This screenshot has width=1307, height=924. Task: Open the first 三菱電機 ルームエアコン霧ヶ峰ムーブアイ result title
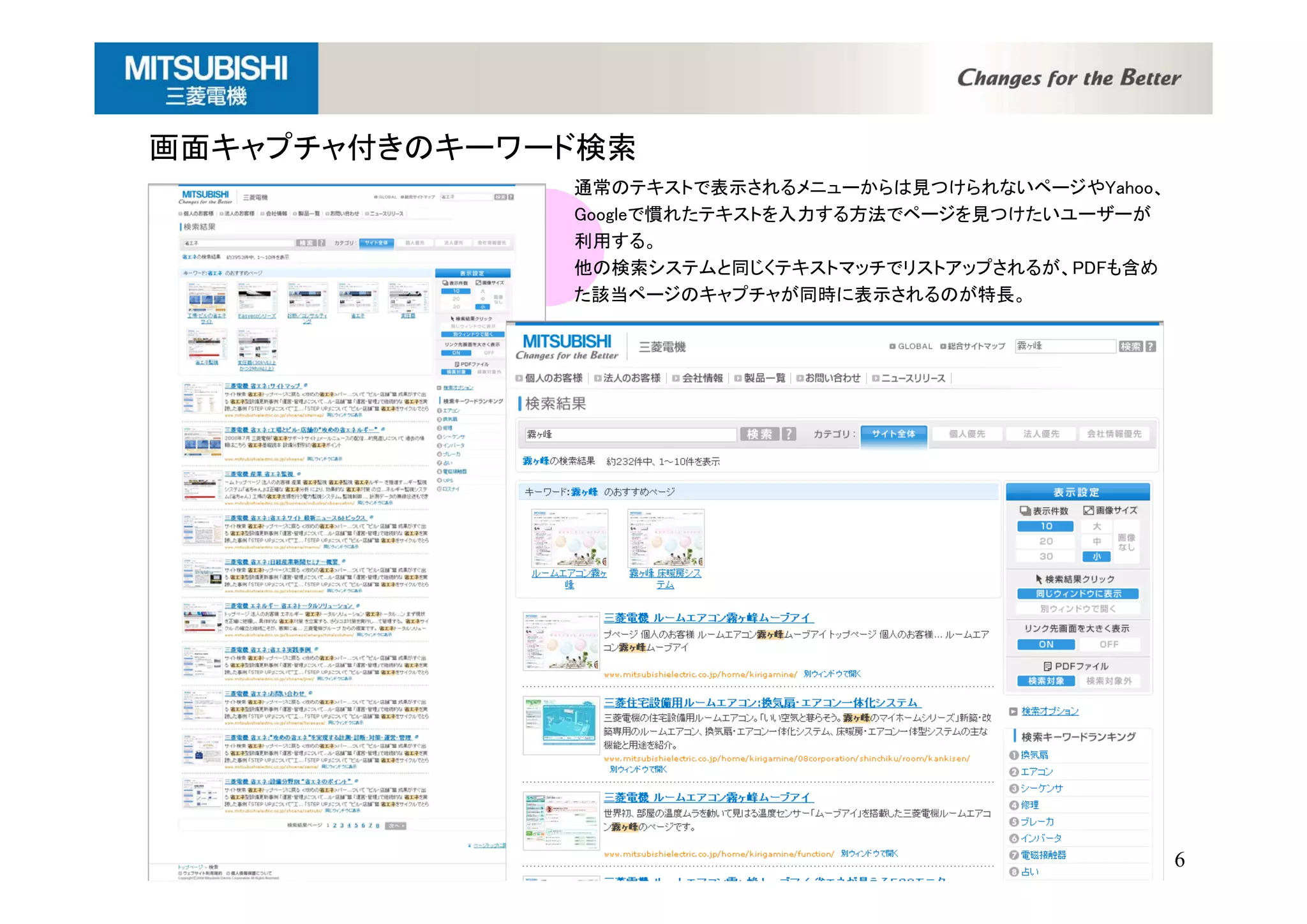click(708, 618)
